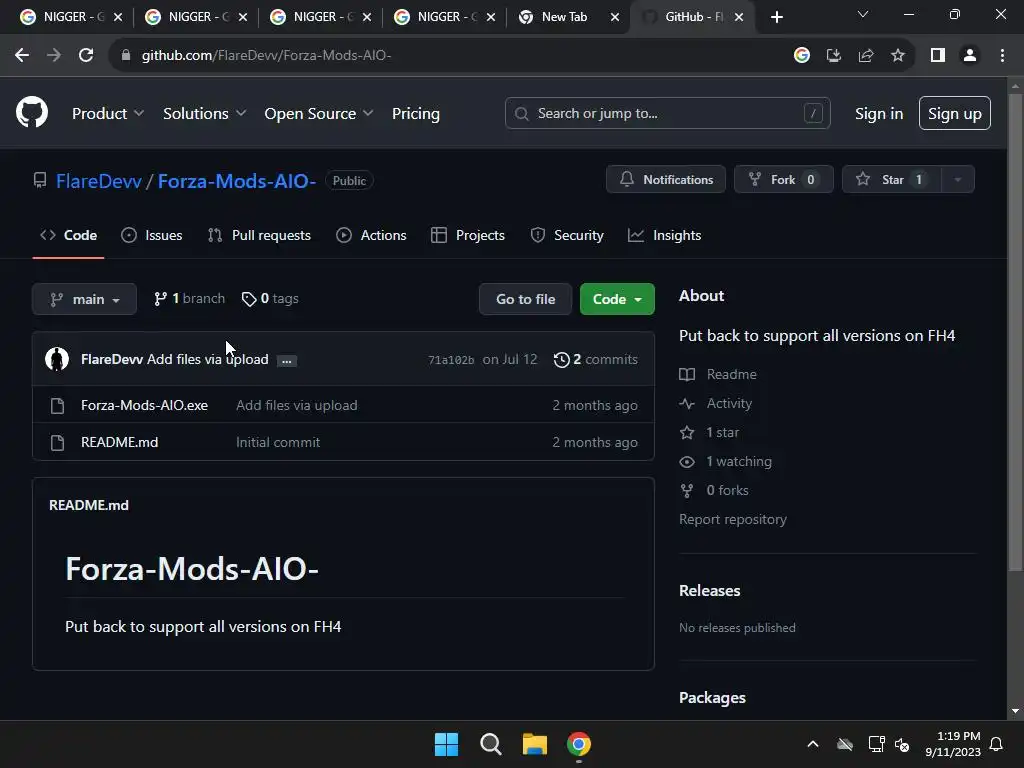Open the Star lists dropdown arrow
This screenshot has width=1024, height=768.
tap(957, 180)
